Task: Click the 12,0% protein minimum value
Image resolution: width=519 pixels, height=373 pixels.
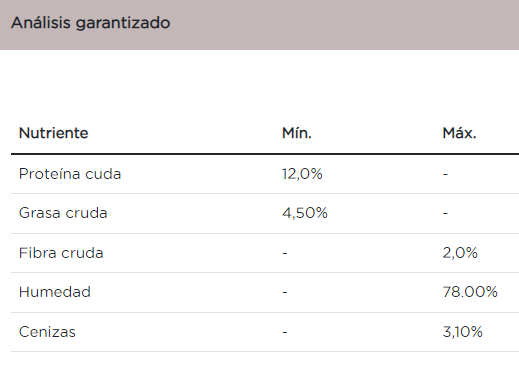Action: (302, 174)
